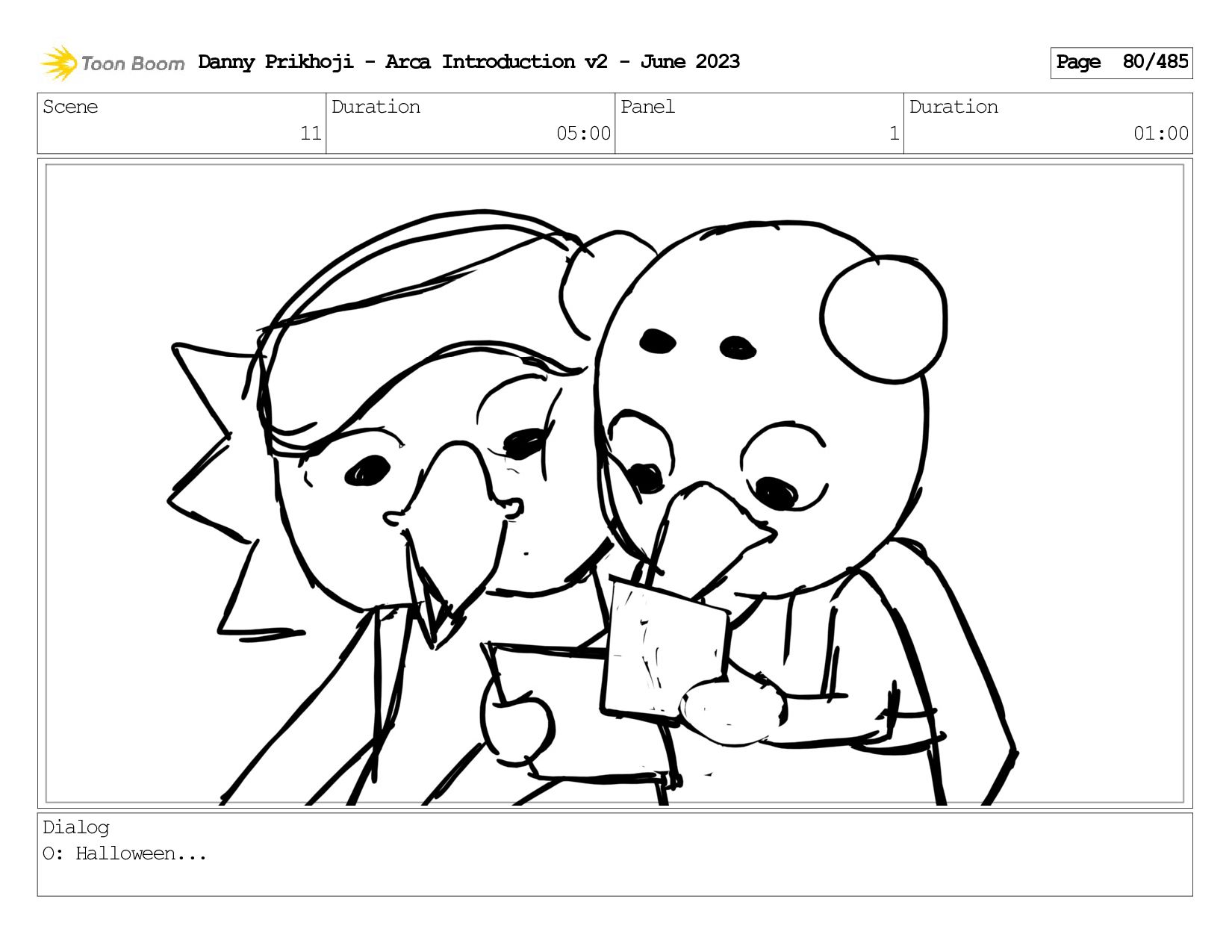Click the dialog line 'O: Halloween...'
This screenshot has width=1232, height=952.
tap(125, 853)
